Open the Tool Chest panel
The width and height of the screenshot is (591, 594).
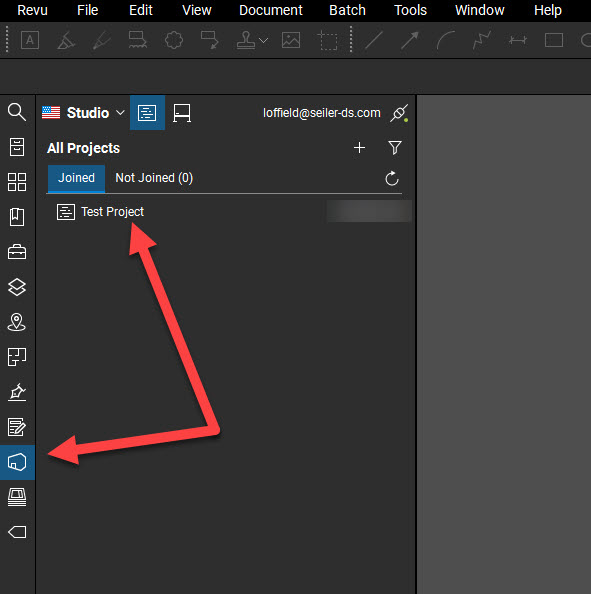17,252
